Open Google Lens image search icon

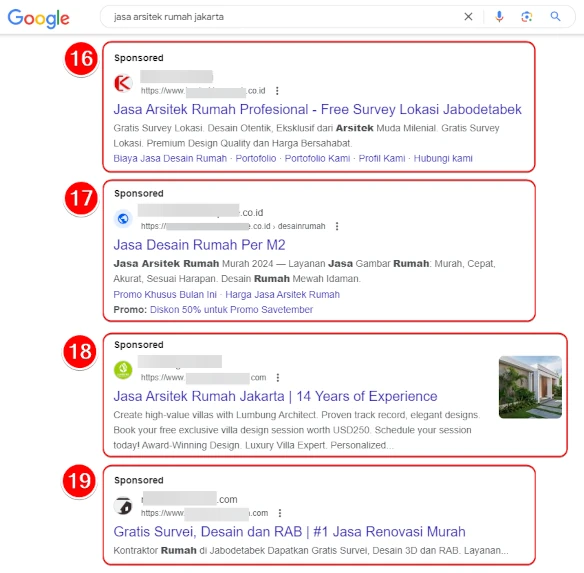pos(526,17)
